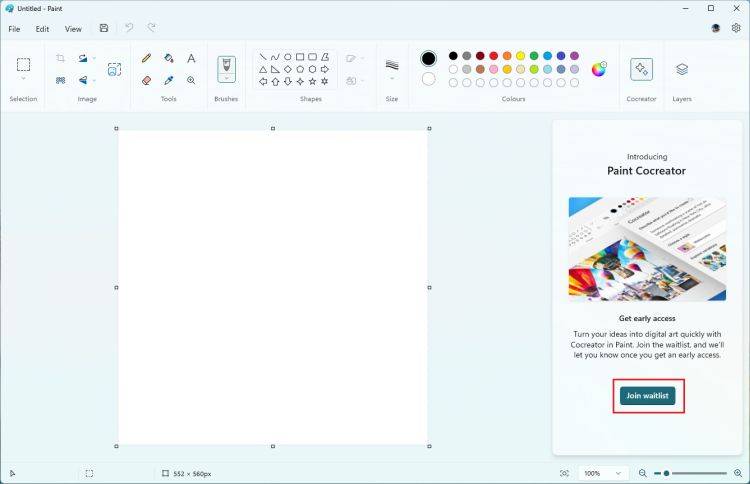
Task: Open Paint Settings gear
Action: pos(736,28)
